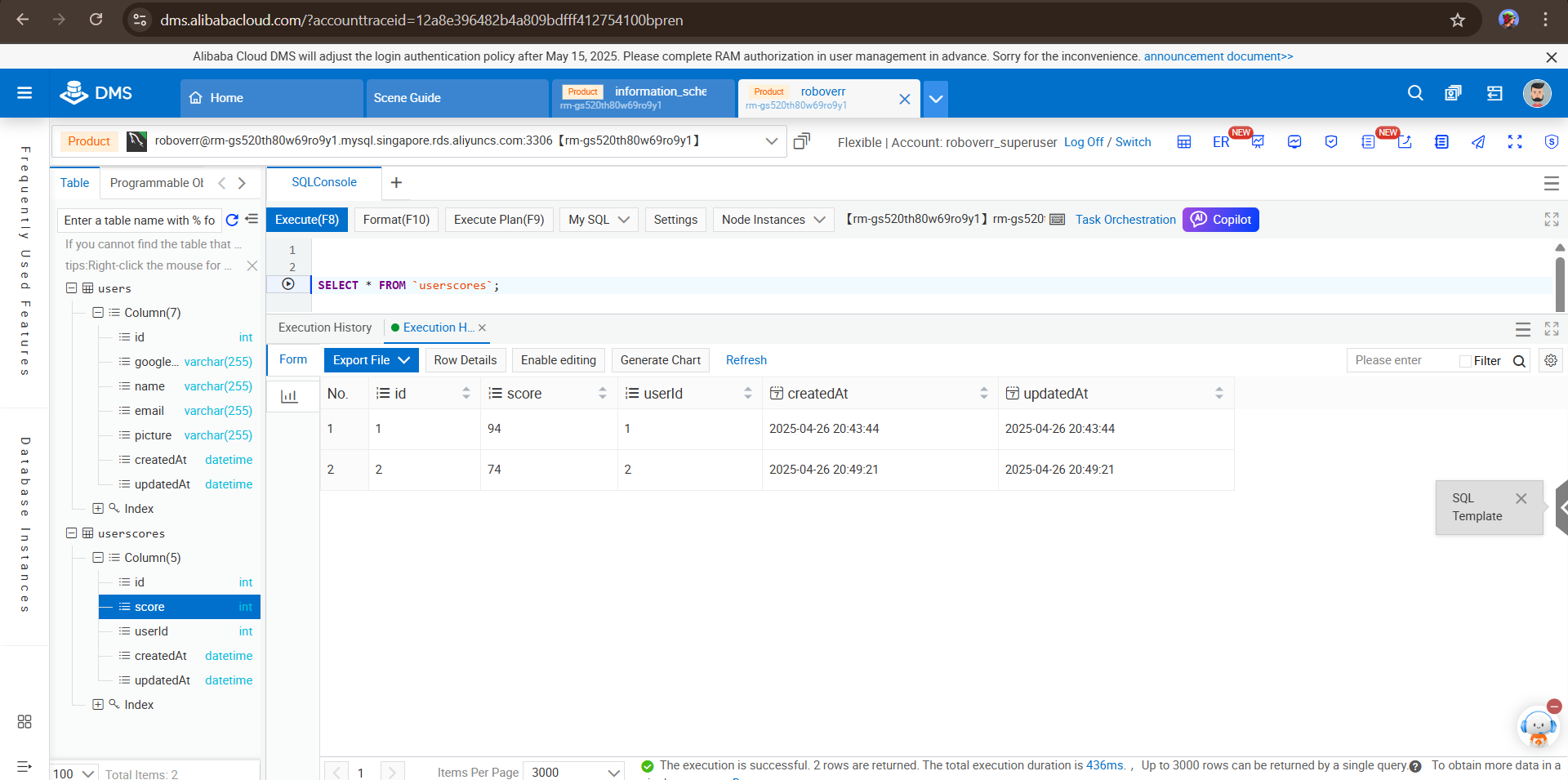Open the database instance selector dropdown
The image size is (1568, 780).
pyautogui.click(x=771, y=141)
